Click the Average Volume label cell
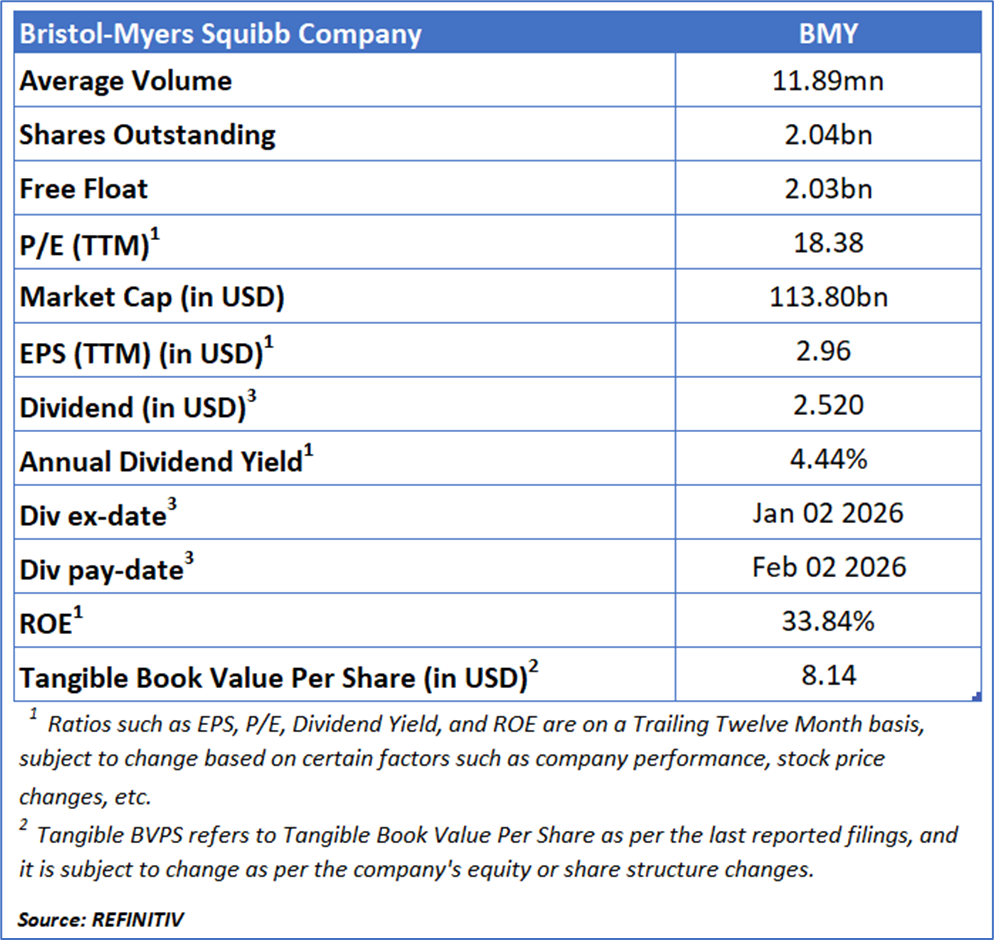The width and height of the screenshot is (994, 940). 126,81
